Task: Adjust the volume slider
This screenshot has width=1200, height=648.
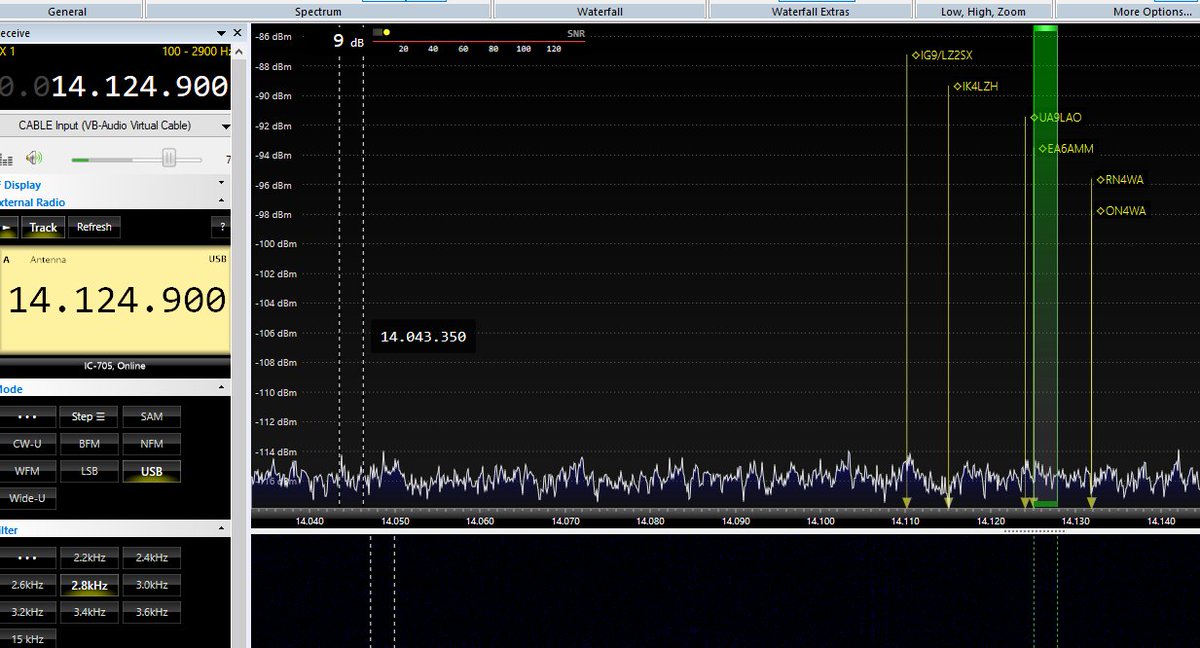Action: tap(168, 157)
